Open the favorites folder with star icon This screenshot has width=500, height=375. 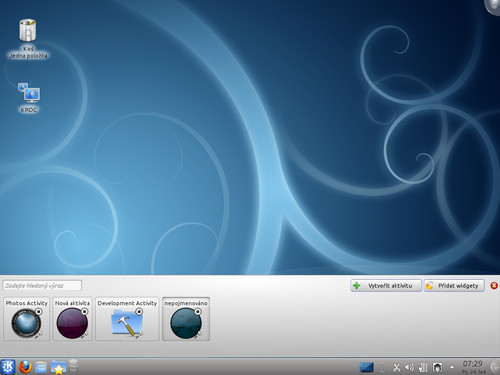click(x=58, y=367)
